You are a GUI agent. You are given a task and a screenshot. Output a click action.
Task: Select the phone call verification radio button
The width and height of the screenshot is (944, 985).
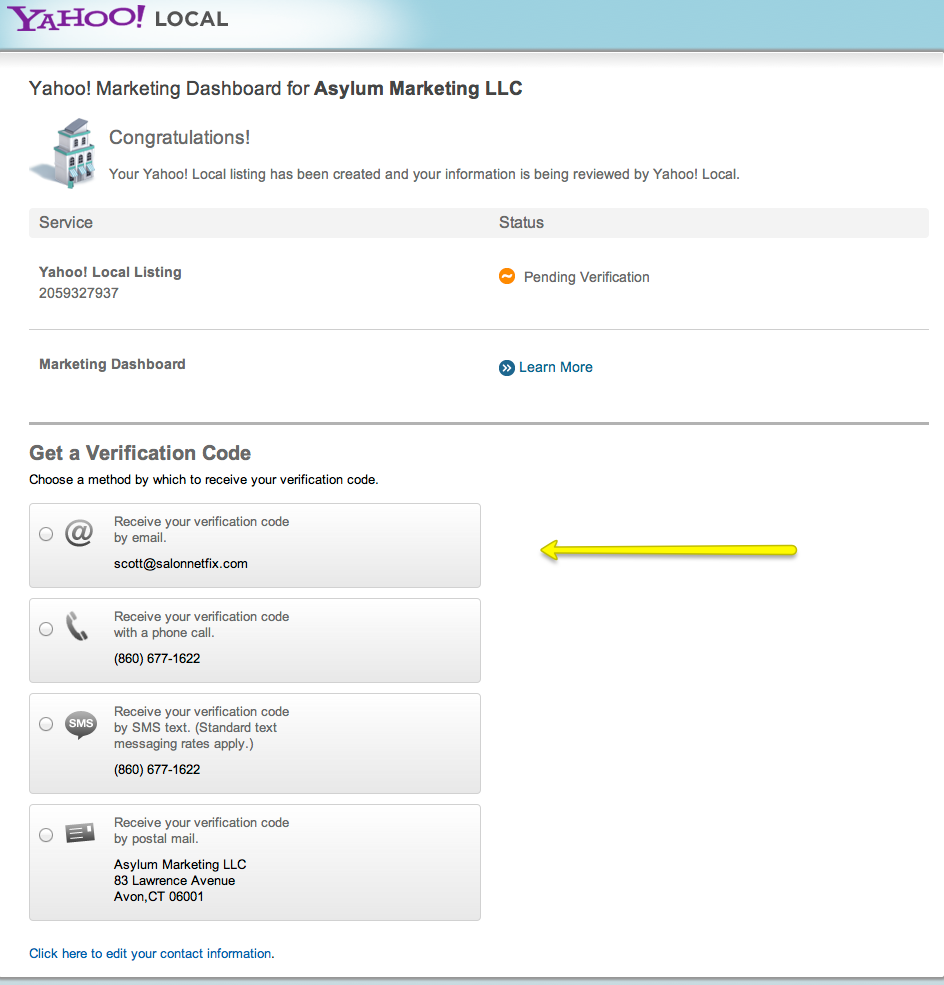(x=46, y=629)
